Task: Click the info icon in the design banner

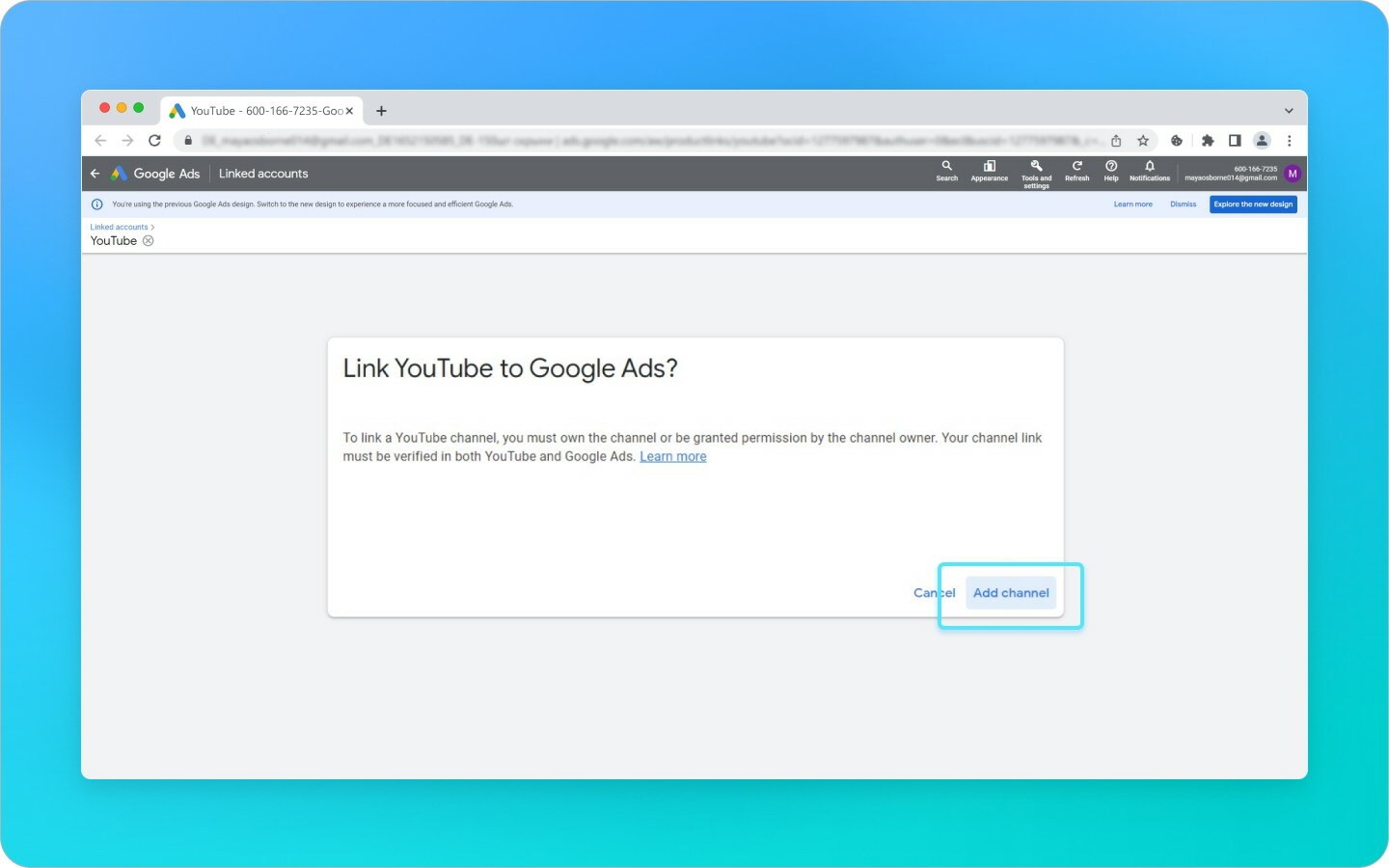Action: (96, 204)
